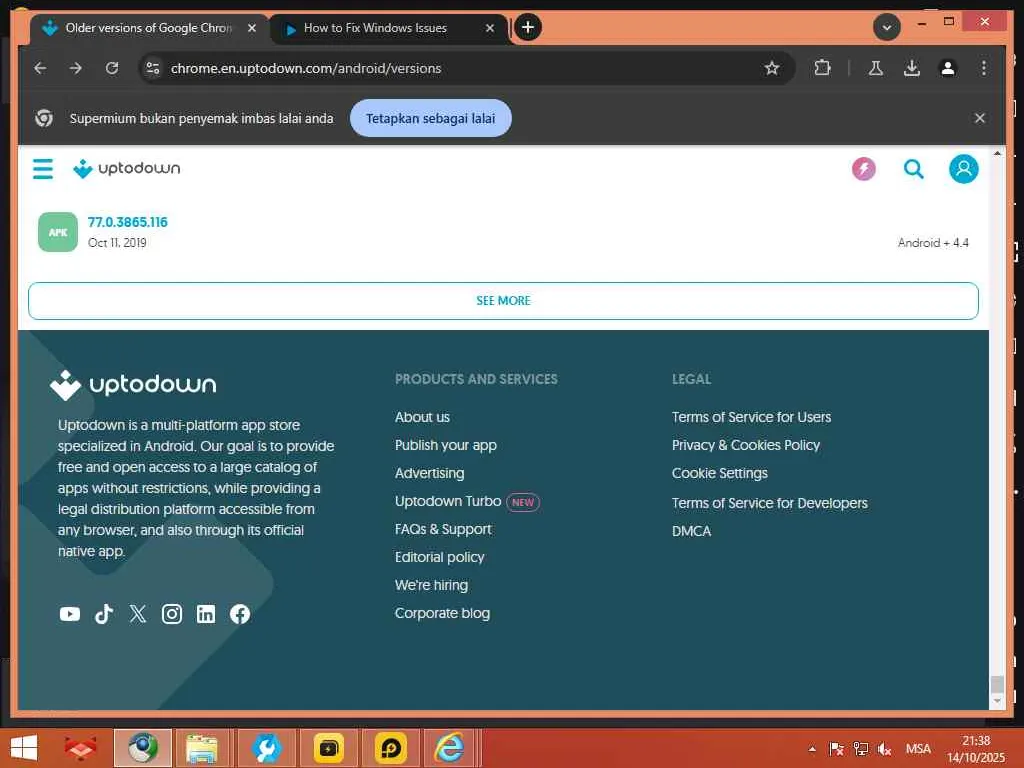This screenshot has width=1024, height=768.
Task: Open Uptodown site search
Action: [x=914, y=169]
